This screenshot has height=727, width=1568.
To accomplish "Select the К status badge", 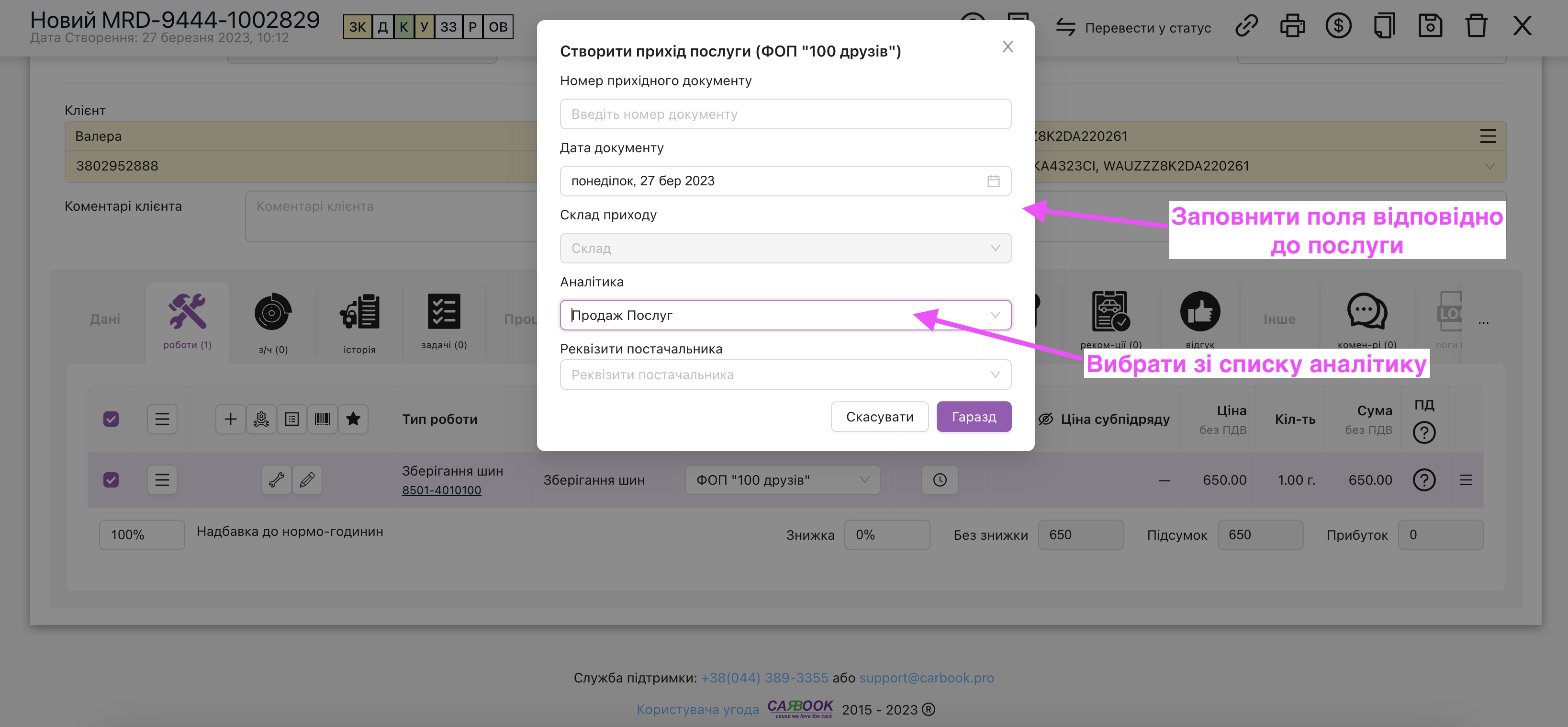I will pyautogui.click(x=403, y=27).
